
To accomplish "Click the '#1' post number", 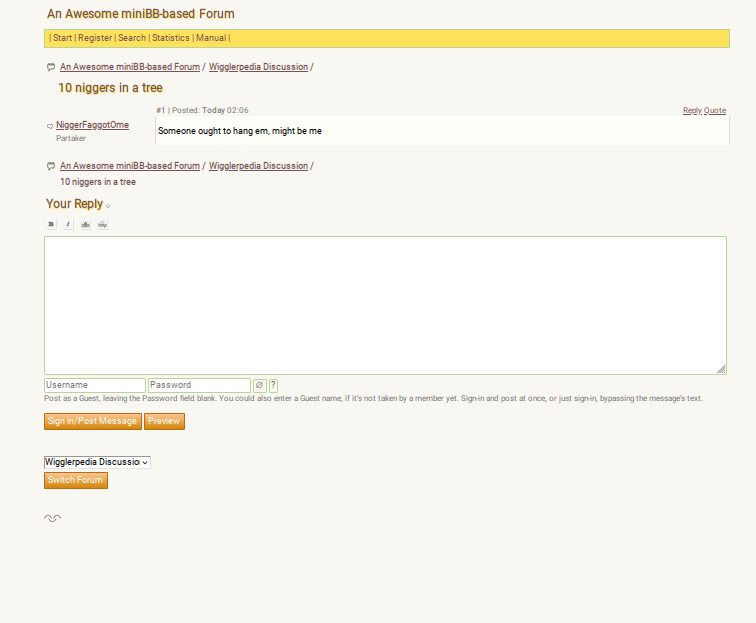I will click(x=161, y=110).
